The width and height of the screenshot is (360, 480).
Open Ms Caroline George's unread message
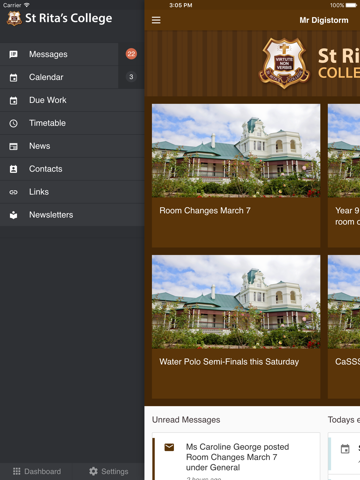click(236, 457)
